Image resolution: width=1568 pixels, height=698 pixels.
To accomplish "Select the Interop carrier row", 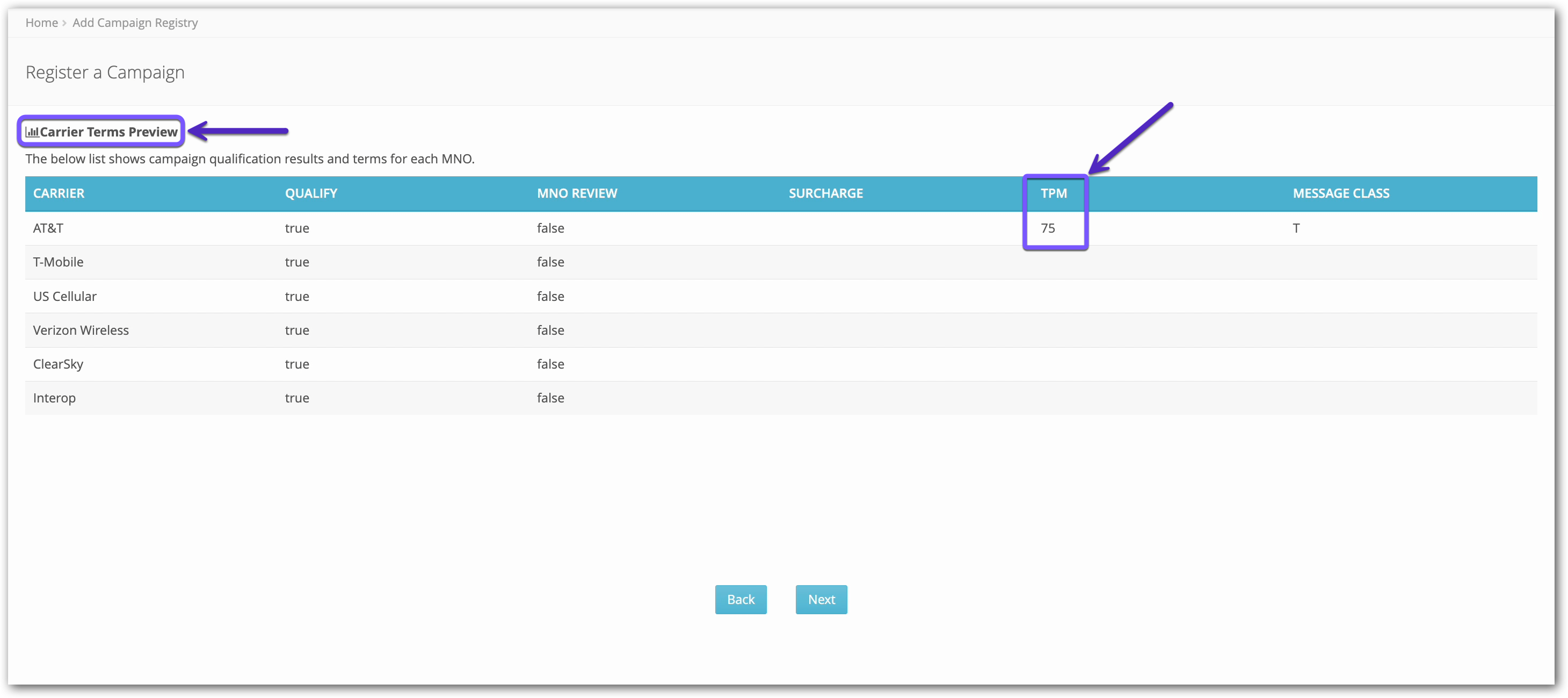I will tap(54, 398).
